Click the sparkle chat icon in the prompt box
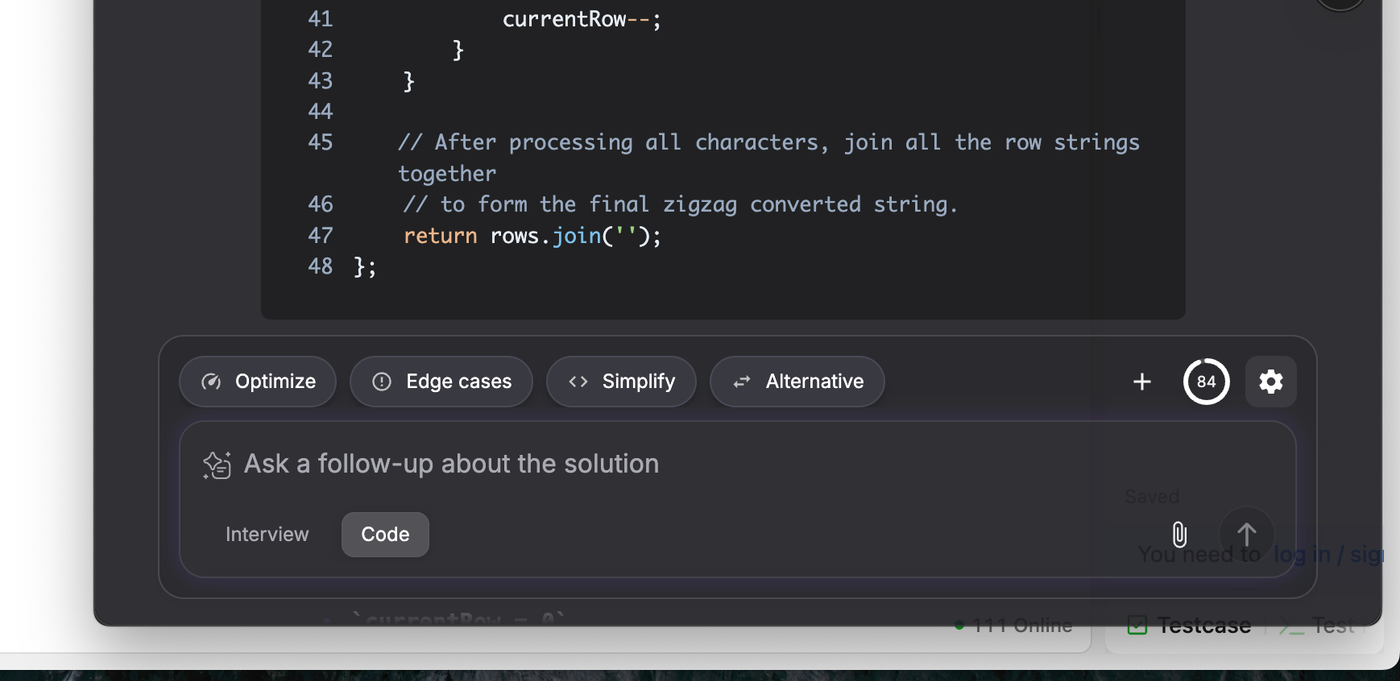 click(x=217, y=465)
